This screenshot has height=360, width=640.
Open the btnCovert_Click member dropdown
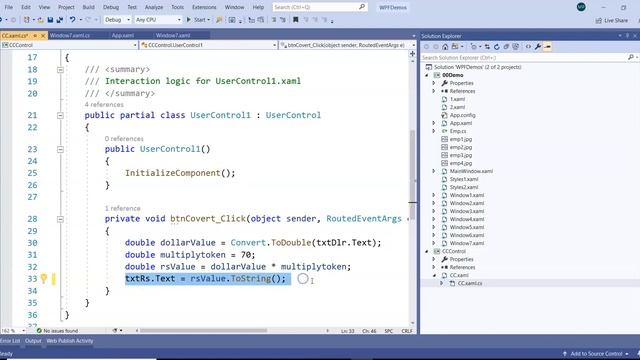click(x=348, y=45)
